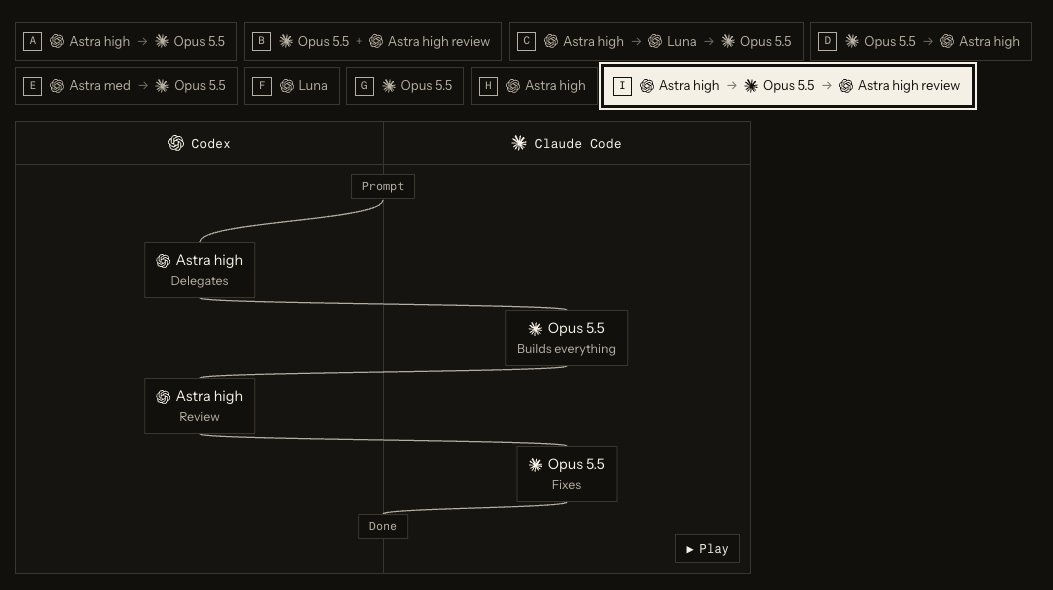1053x590 pixels.
Task: Click the Opus 5.5 Fixes node
Action: coord(566,474)
